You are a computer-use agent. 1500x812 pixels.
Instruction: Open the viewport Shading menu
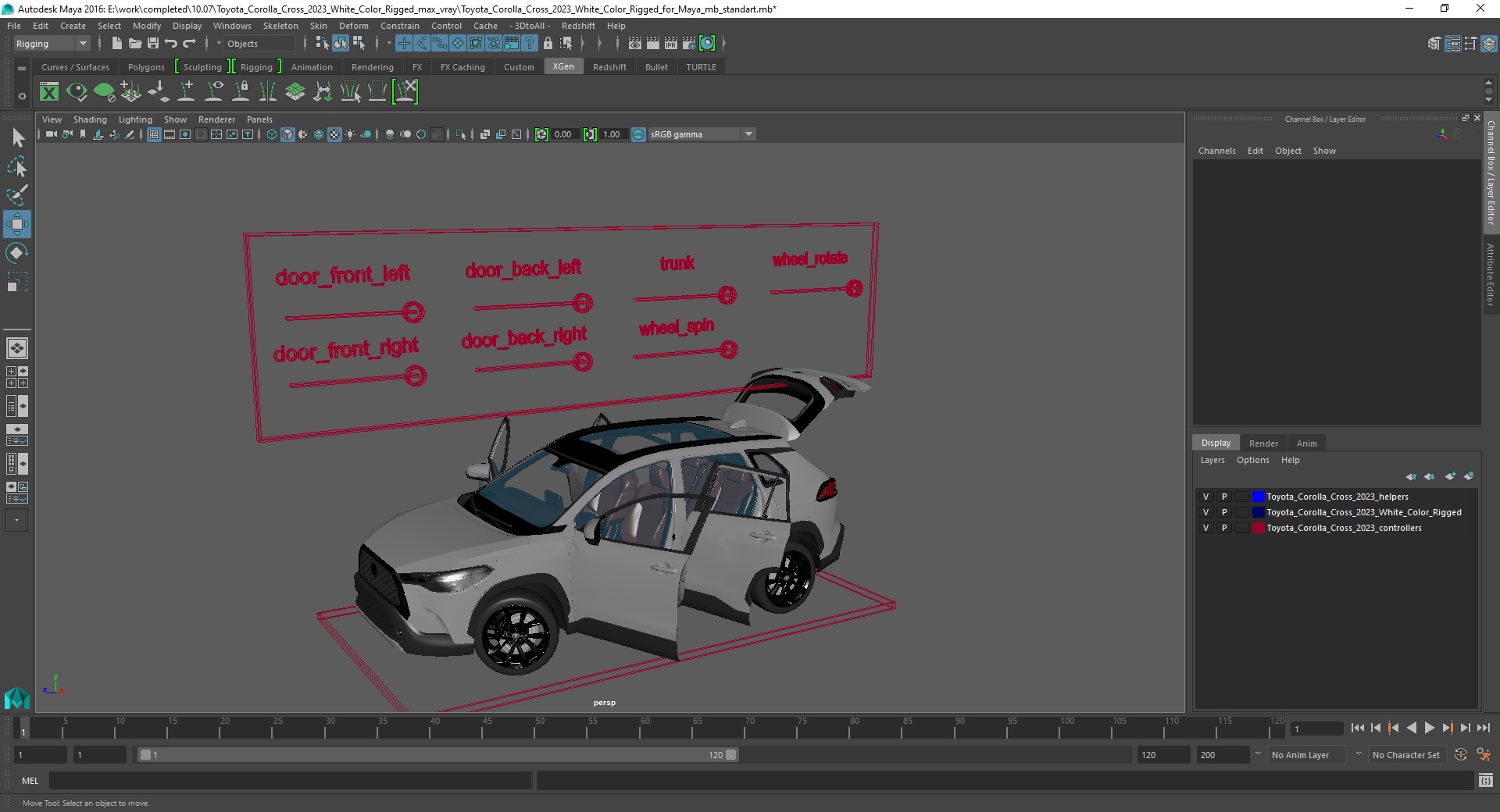click(x=90, y=119)
